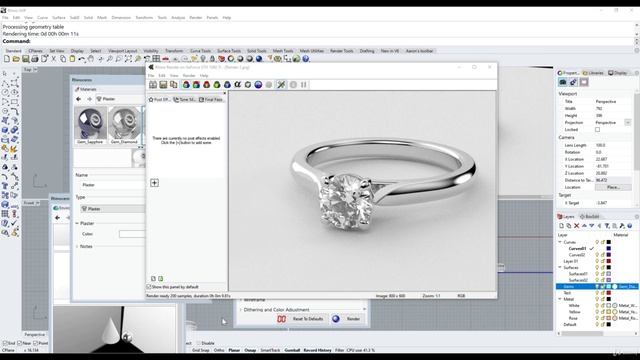Open the Help menu in render window
This screenshot has width=640, height=360.
[x=204, y=76]
